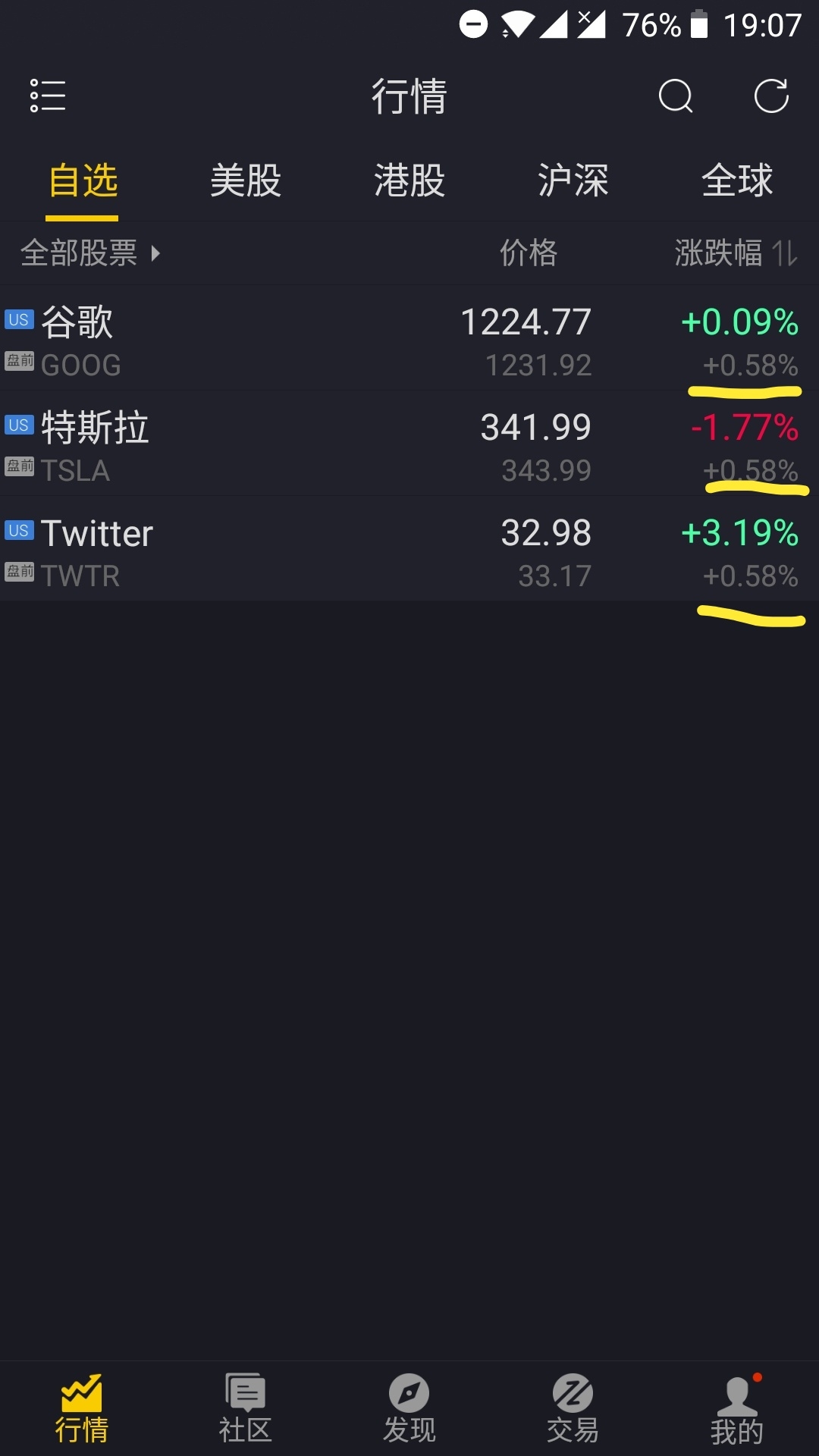Select the 全球 tab
Viewport: 819px width, 1456px height.
click(737, 180)
